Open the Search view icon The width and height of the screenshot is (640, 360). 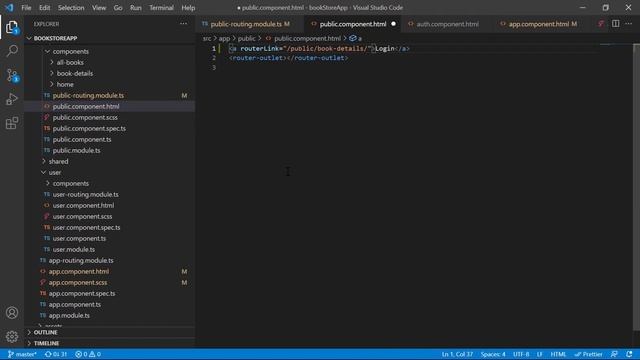12,51
